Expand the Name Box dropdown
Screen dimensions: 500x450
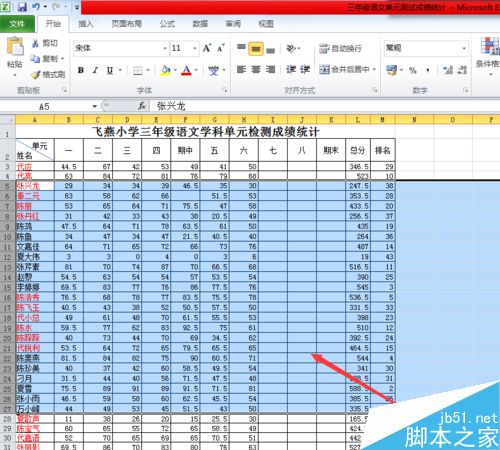95,106
